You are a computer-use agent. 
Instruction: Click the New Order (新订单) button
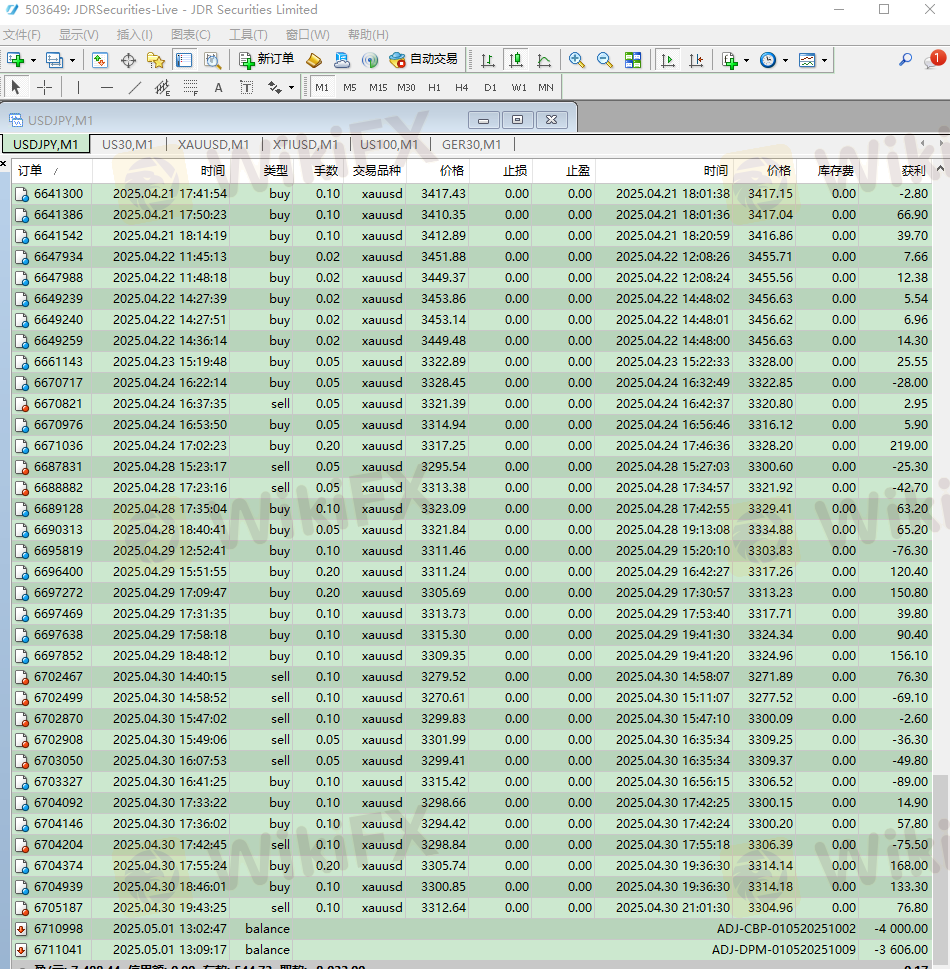coord(267,60)
